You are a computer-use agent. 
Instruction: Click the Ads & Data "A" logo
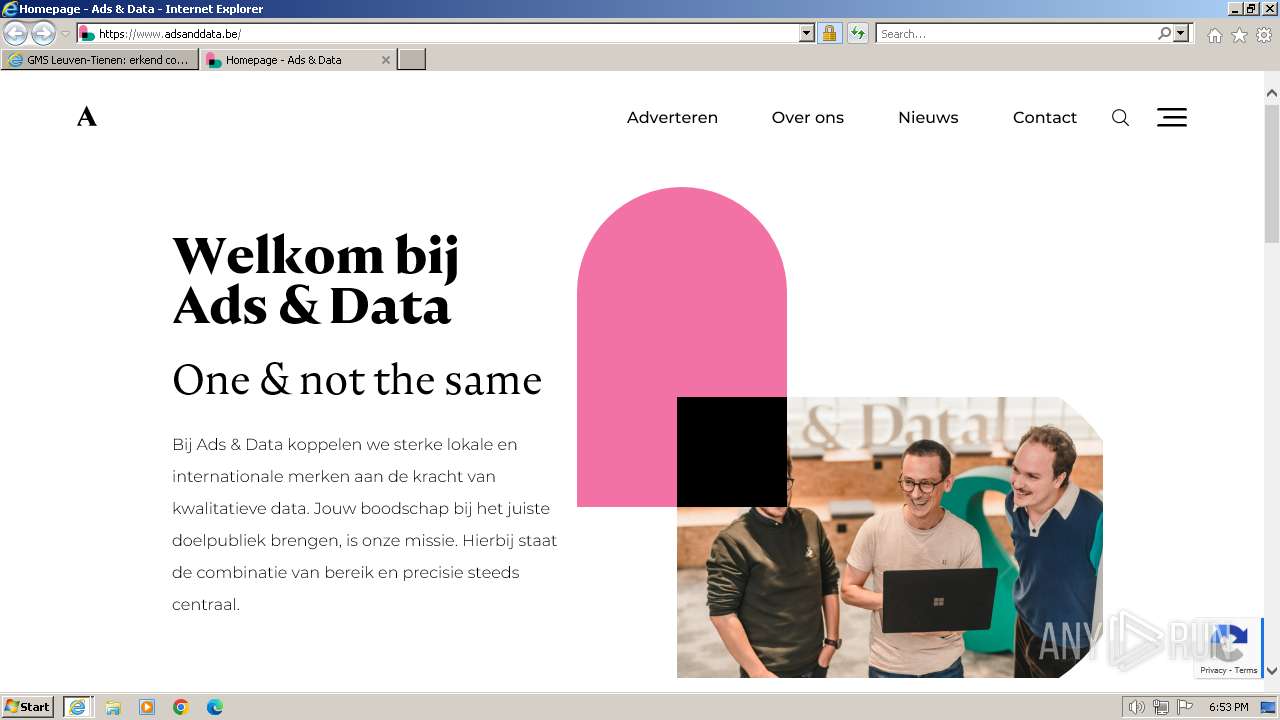pyautogui.click(x=87, y=117)
